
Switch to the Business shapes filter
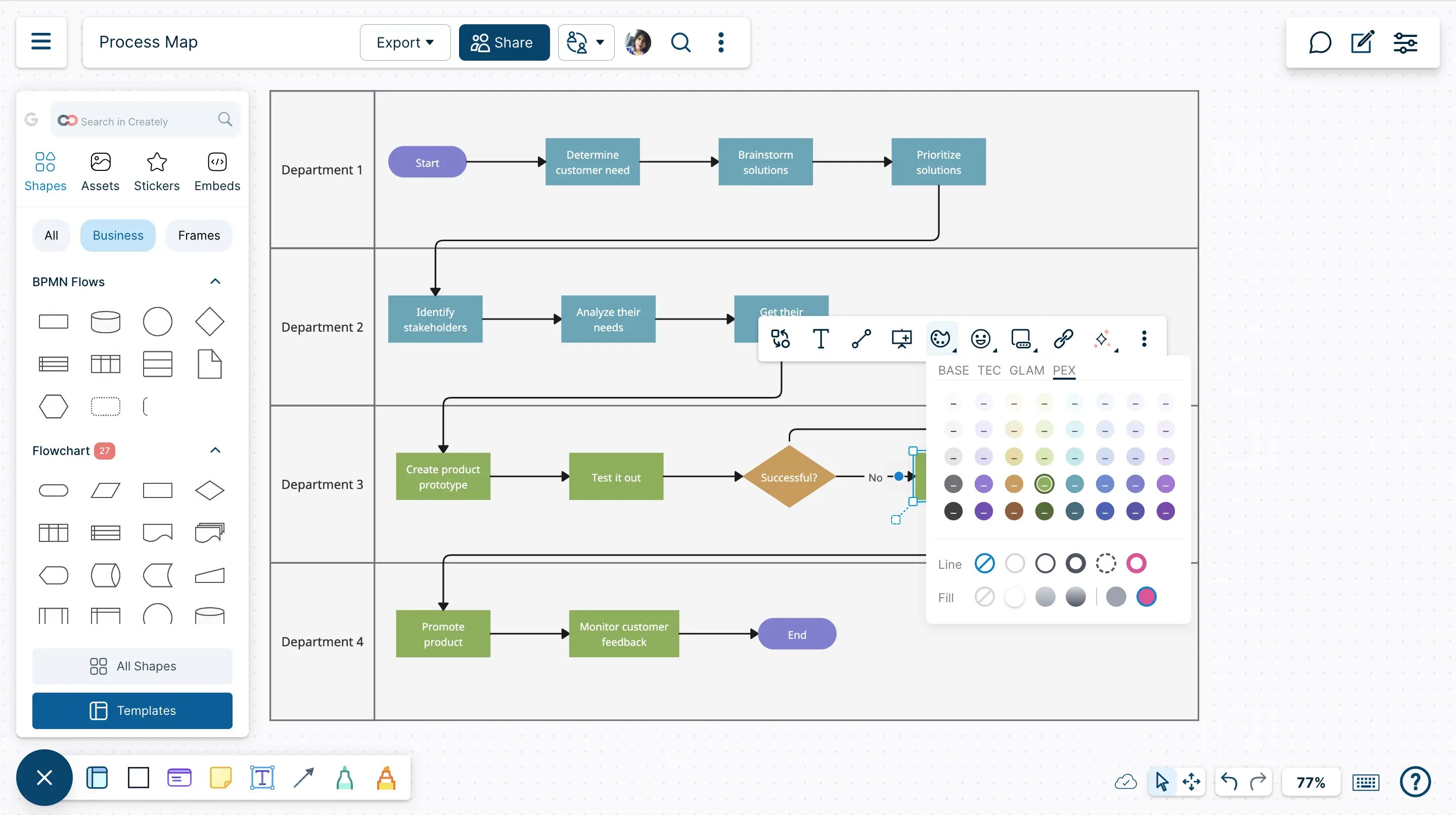pyautogui.click(x=118, y=235)
